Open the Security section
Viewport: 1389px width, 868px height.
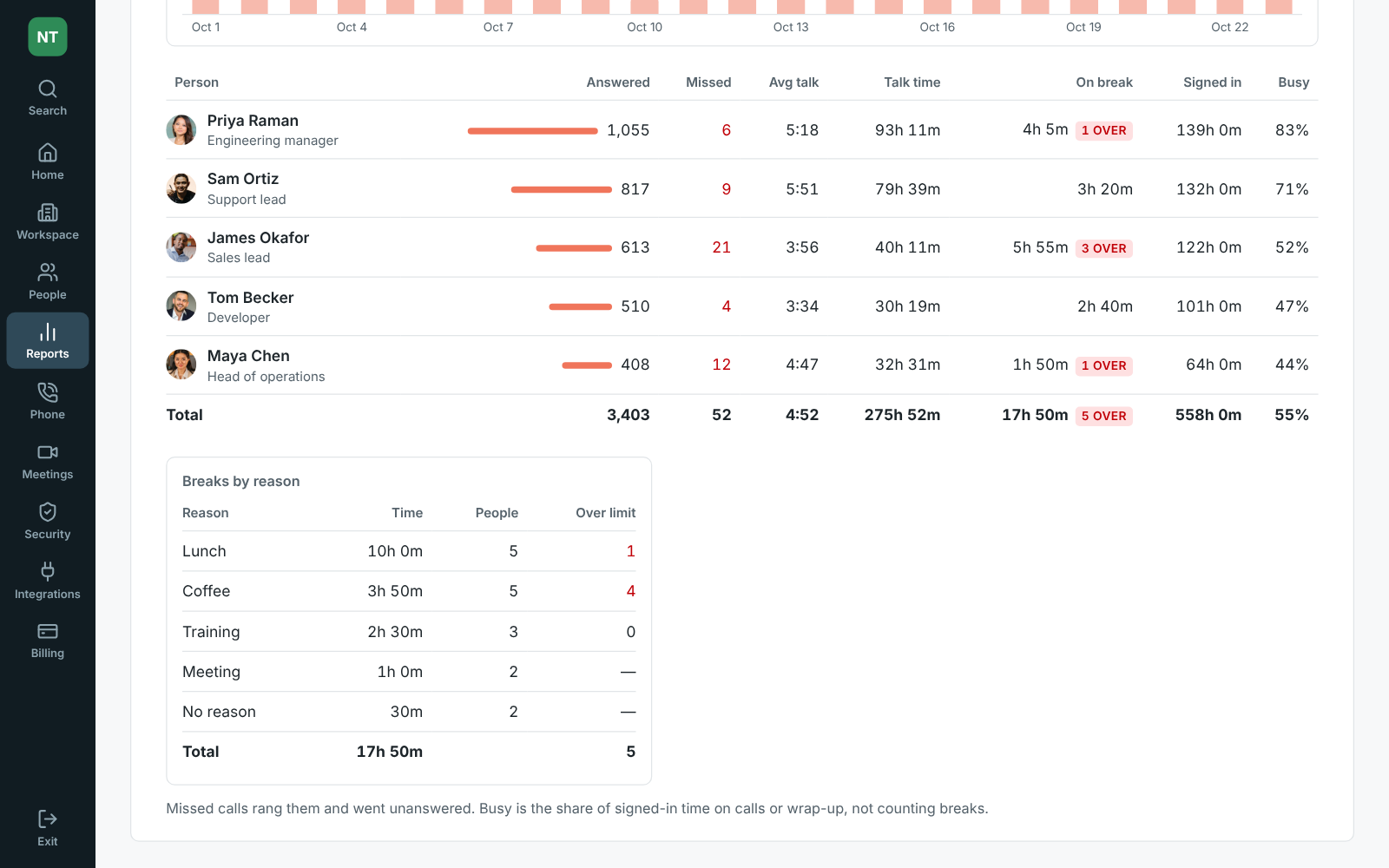point(48,522)
